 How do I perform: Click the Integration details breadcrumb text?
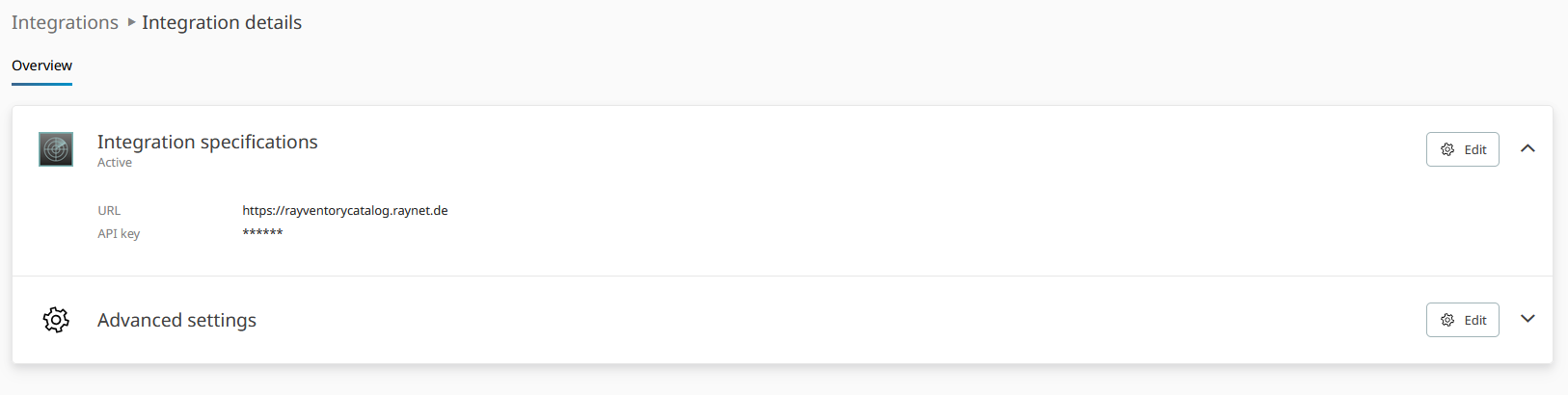(x=222, y=22)
